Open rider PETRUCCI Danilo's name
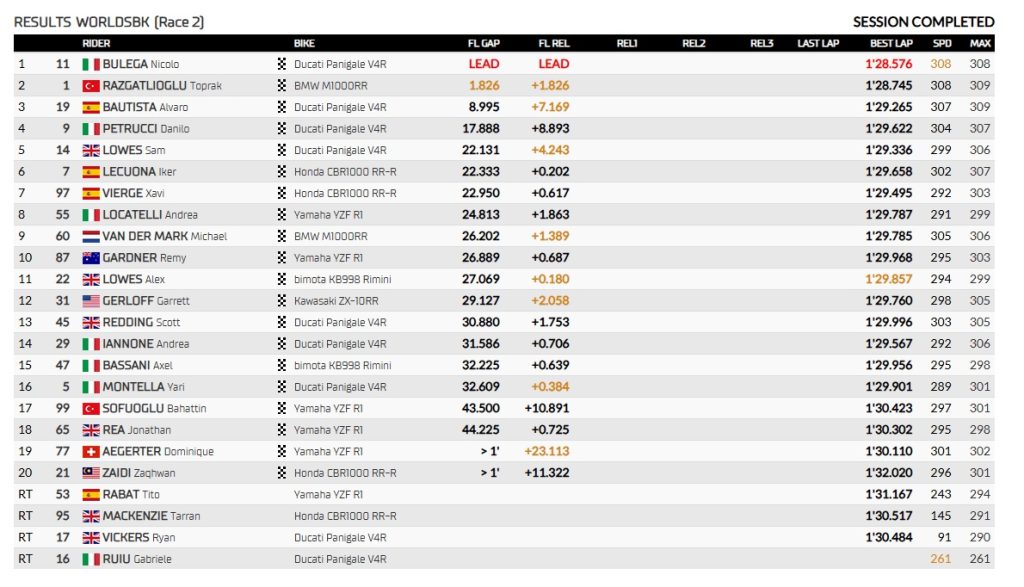The width and height of the screenshot is (1024, 587). (x=145, y=129)
